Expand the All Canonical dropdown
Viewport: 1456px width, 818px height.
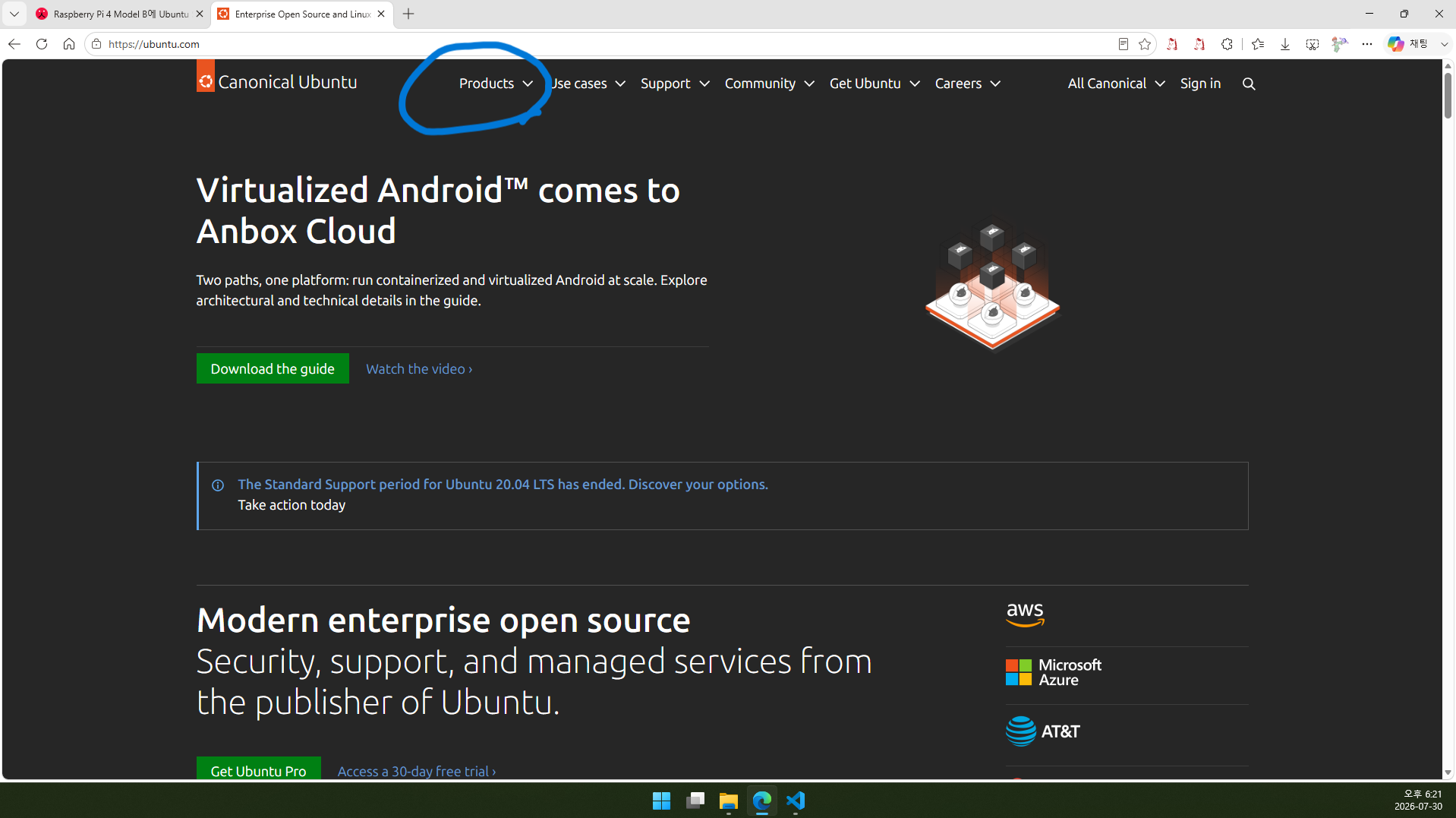(x=1116, y=84)
